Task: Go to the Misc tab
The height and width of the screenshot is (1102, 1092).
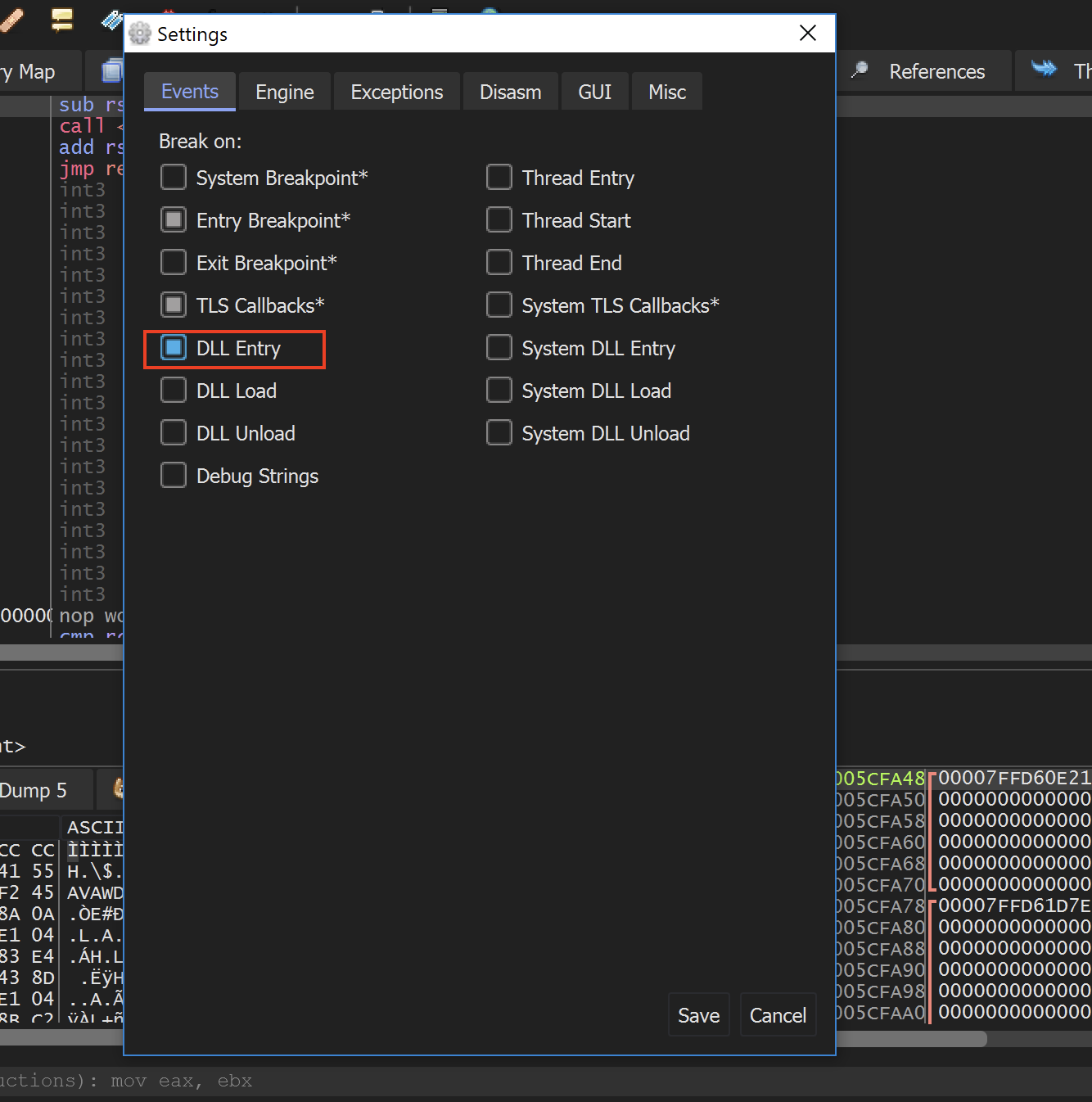Action: click(667, 92)
